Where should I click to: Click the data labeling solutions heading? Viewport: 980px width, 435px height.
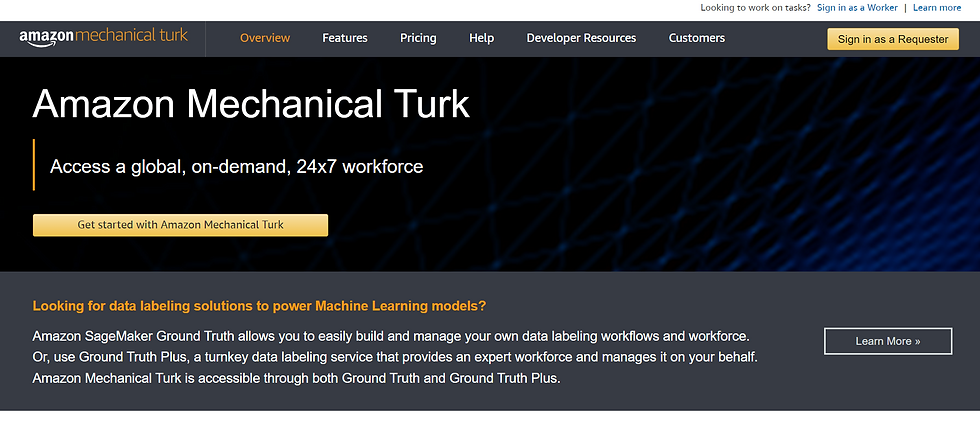point(259,306)
